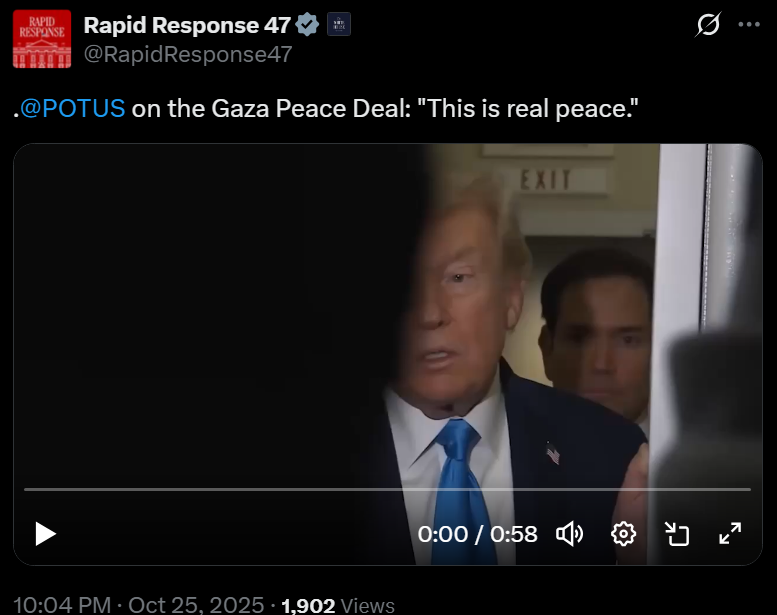777x615 pixels.
Task: Click the EXIT sign shown in video
Action: (545, 180)
